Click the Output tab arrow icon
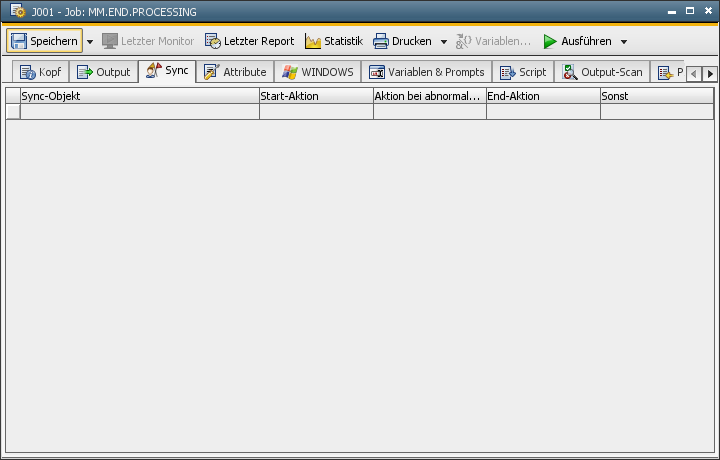 tap(85, 72)
